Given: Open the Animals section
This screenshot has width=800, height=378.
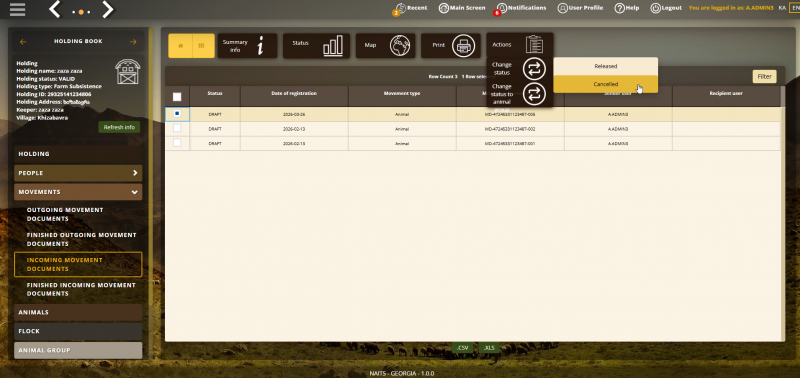Looking at the screenshot, I should click(78, 312).
